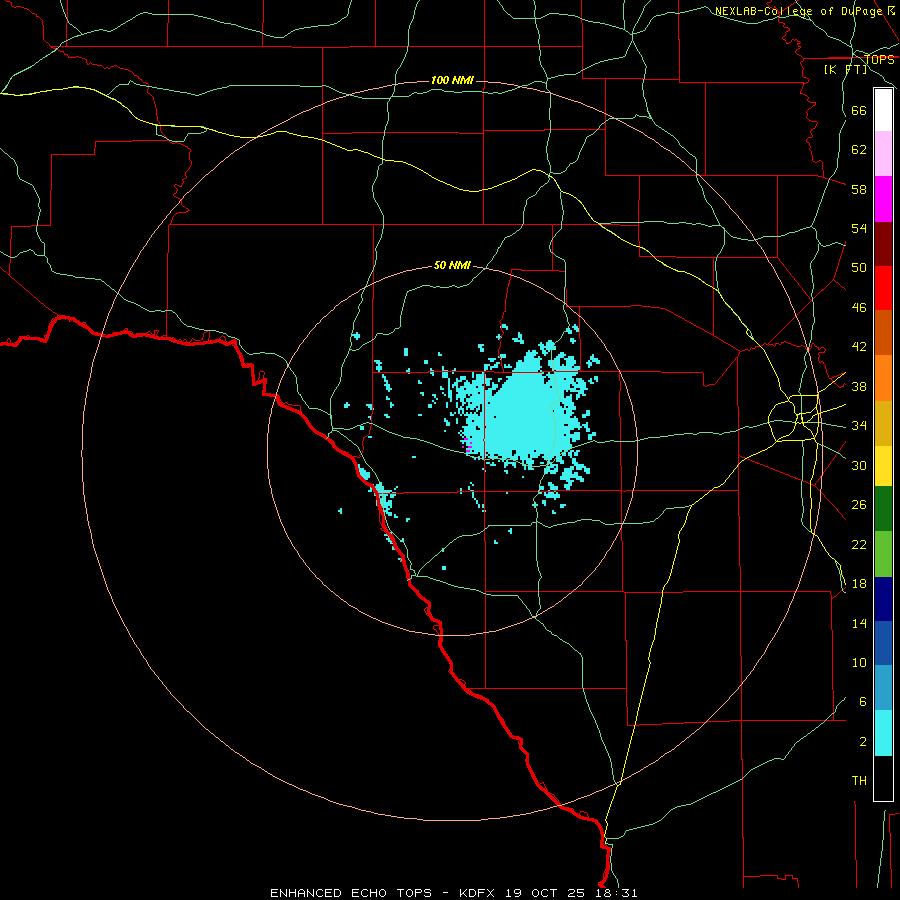The height and width of the screenshot is (900, 900).
Task: Select the navy blue legend segment
Action: tap(883, 599)
